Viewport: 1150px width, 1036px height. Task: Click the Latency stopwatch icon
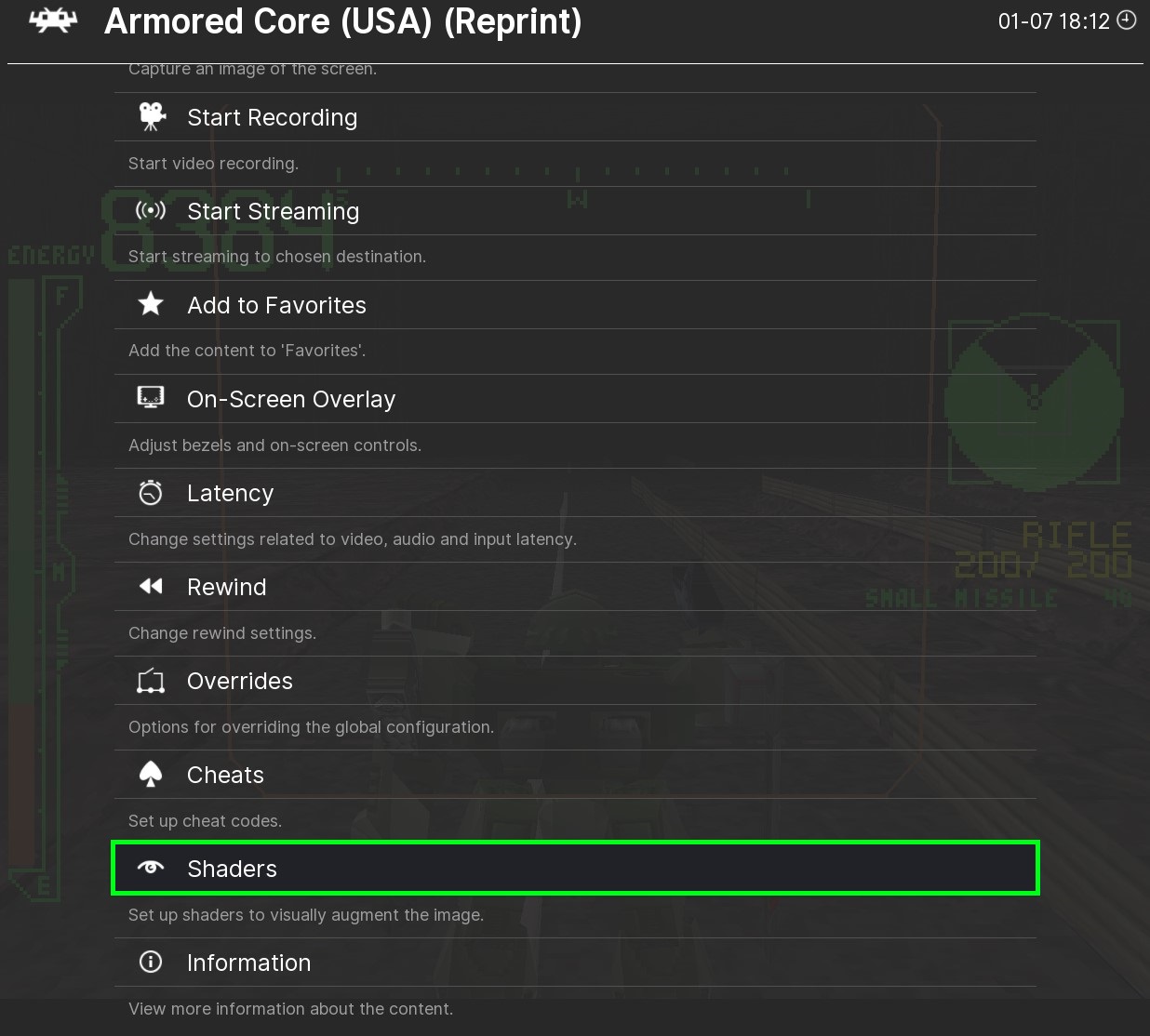(x=151, y=492)
